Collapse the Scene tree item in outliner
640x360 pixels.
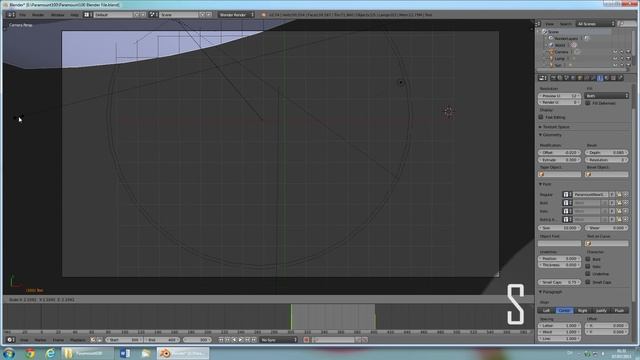539,31
